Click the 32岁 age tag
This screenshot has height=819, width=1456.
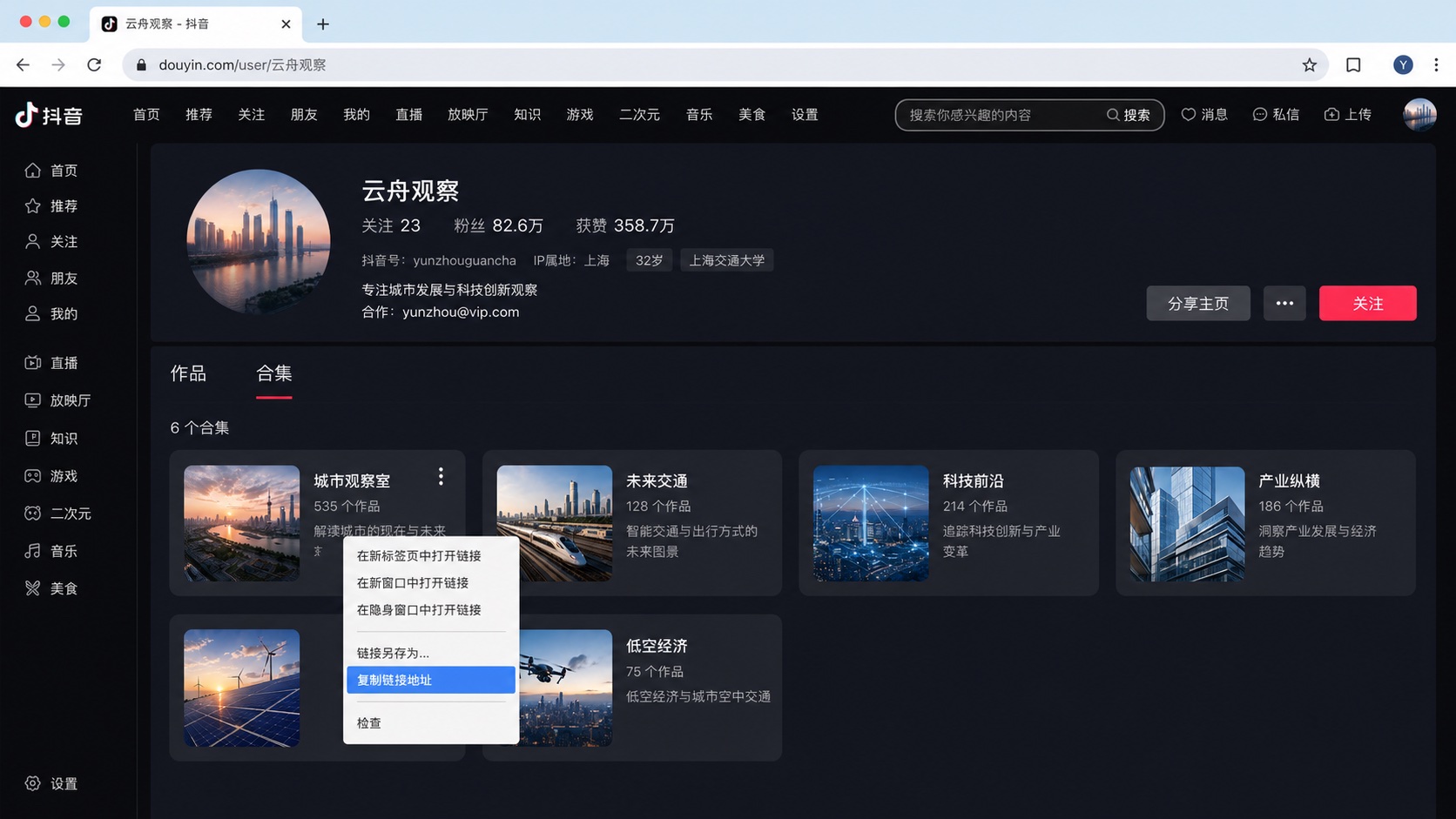(x=649, y=260)
